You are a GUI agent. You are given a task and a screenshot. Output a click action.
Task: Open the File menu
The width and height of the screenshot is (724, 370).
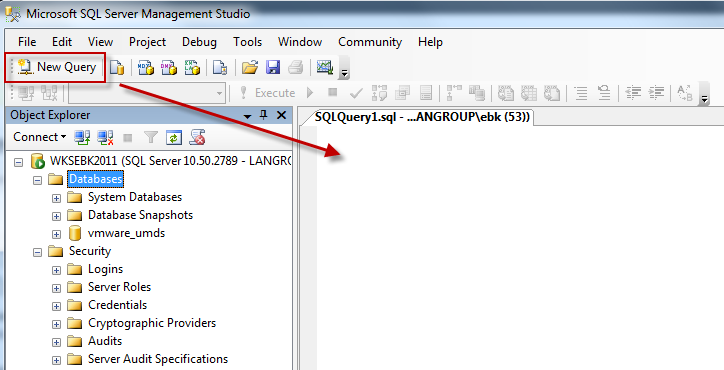27,42
